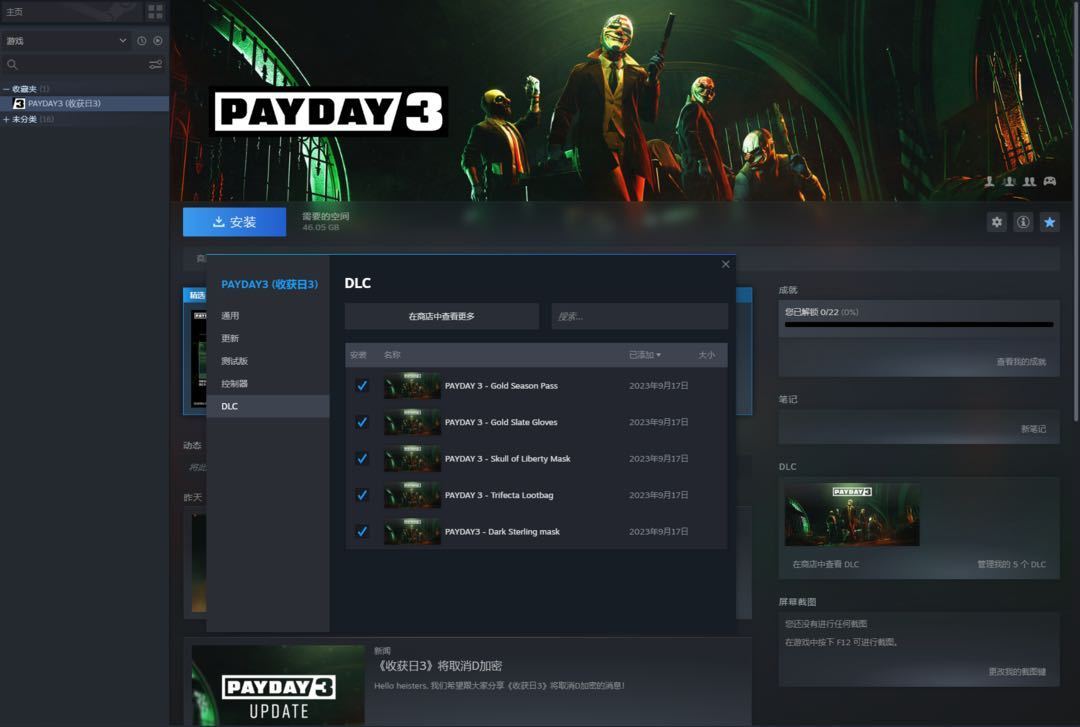Uncheck Skull of Liberty Mask checkbox
This screenshot has height=727, width=1080.
pos(362,459)
